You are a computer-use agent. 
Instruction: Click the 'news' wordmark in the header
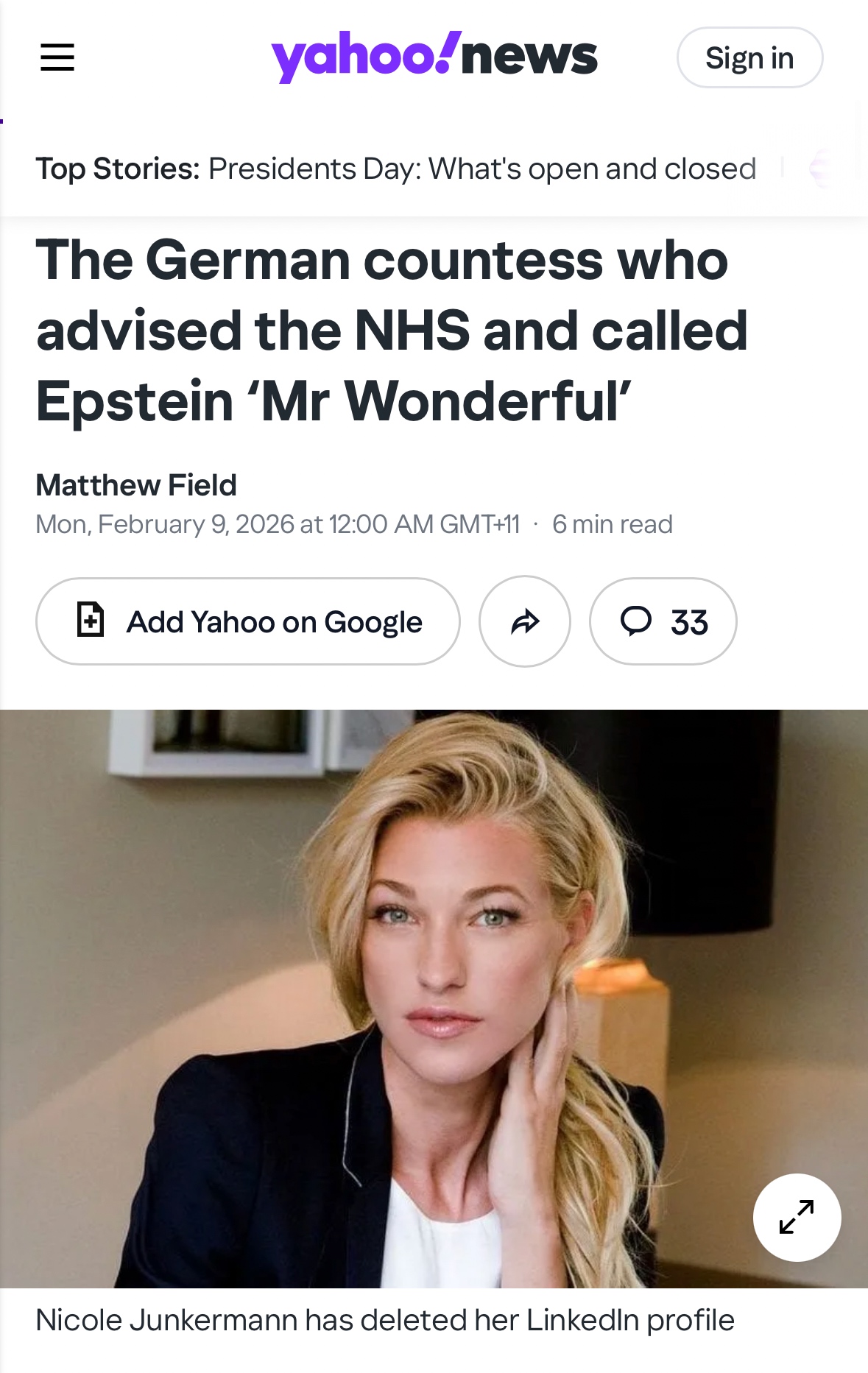[x=529, y=57]
